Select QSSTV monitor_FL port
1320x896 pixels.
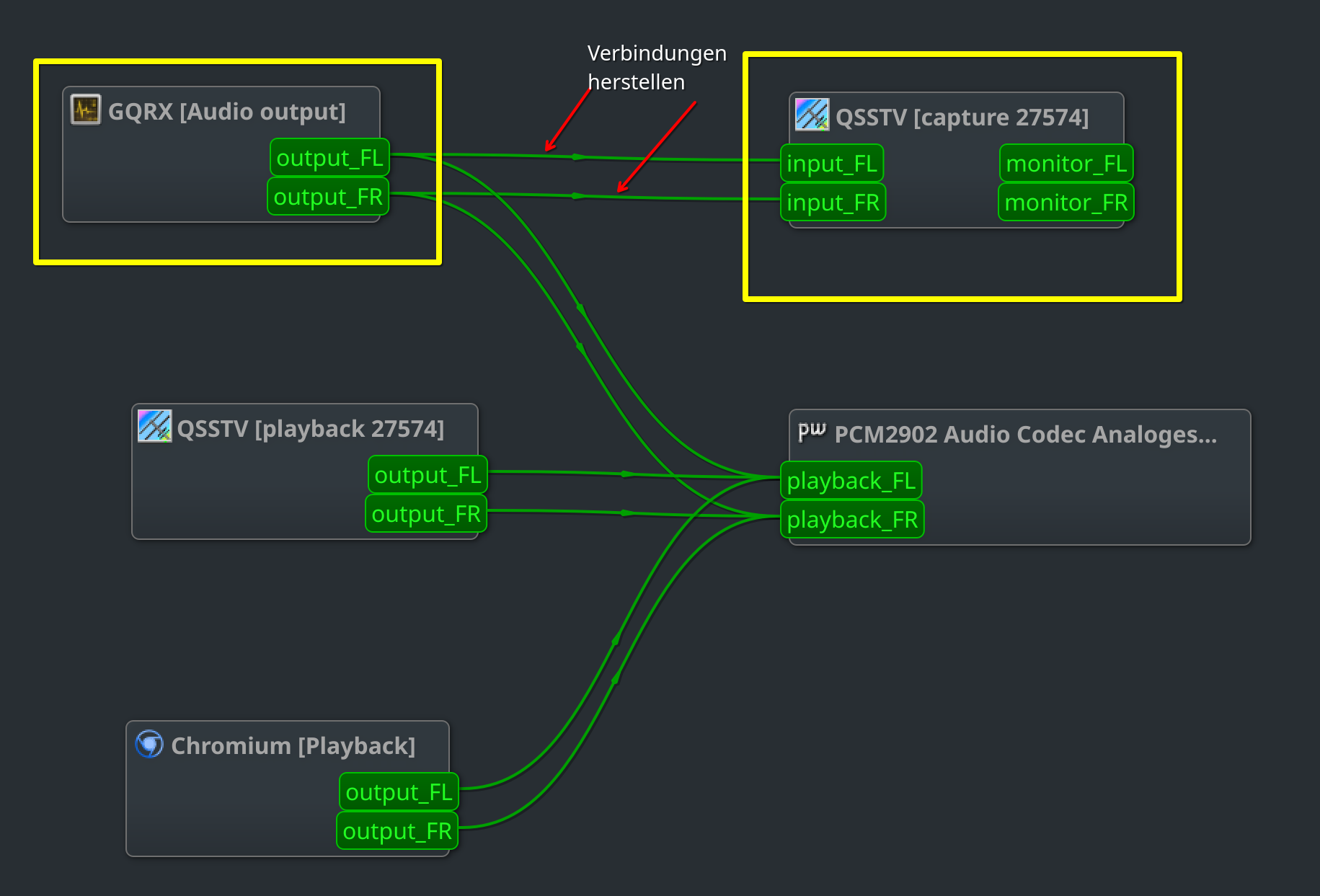1066,164
